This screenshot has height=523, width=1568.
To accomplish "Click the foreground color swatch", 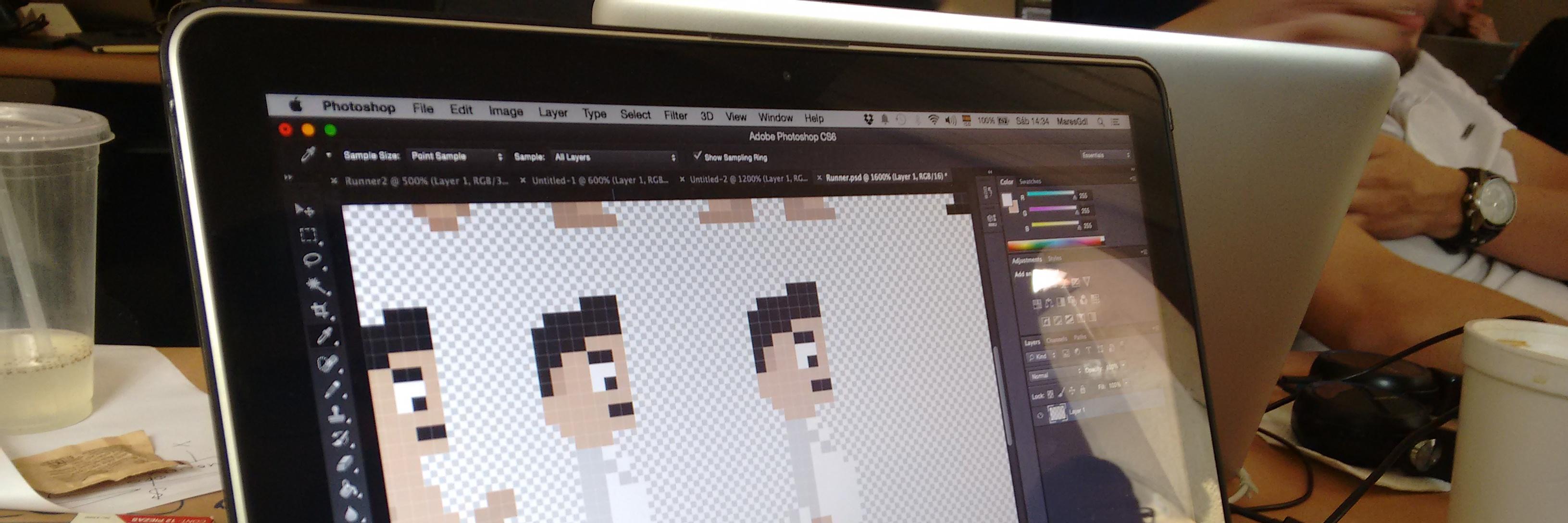I will click(x=1007, y=199).
